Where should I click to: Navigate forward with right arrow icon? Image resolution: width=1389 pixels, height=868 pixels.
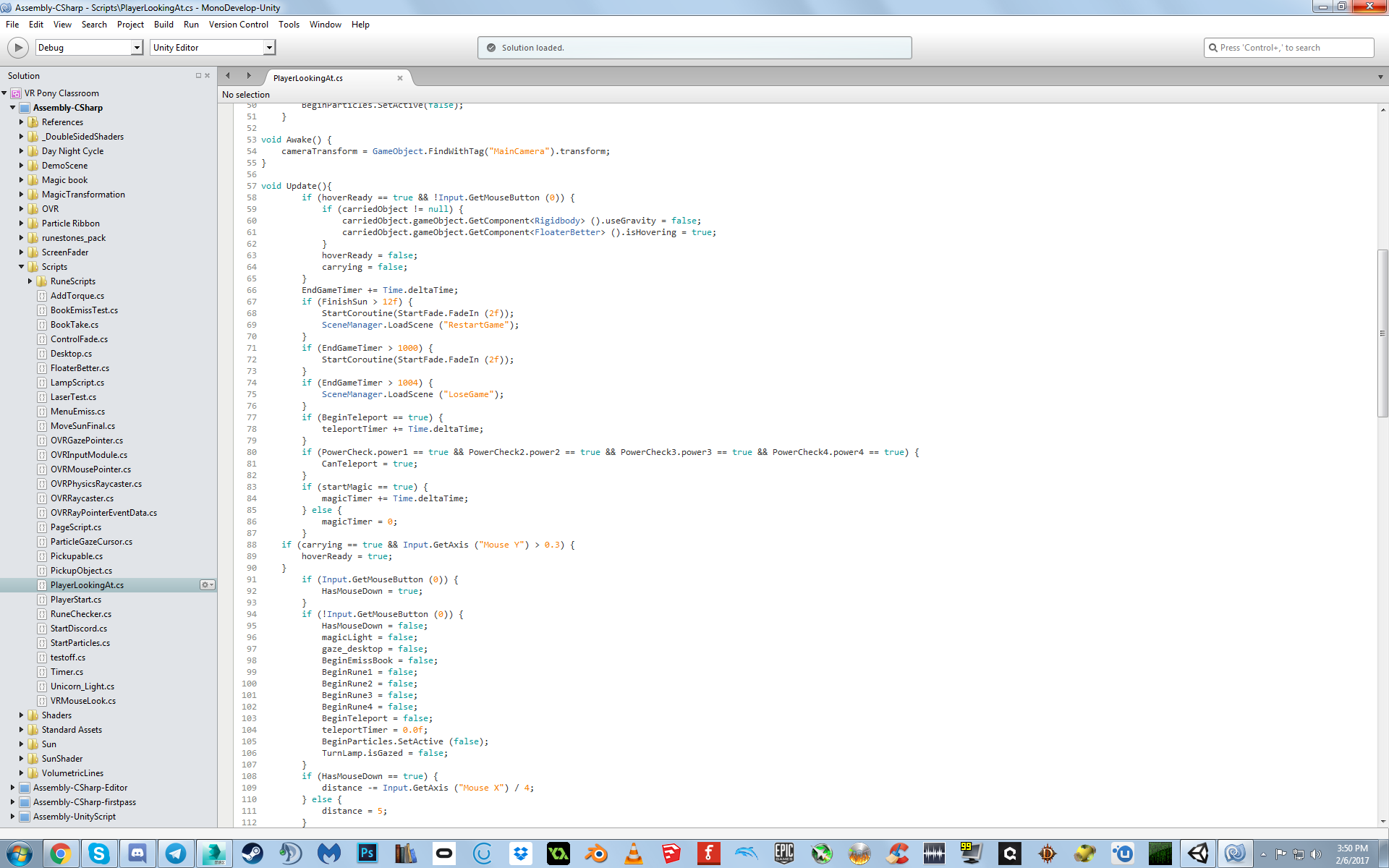(249, 76)
